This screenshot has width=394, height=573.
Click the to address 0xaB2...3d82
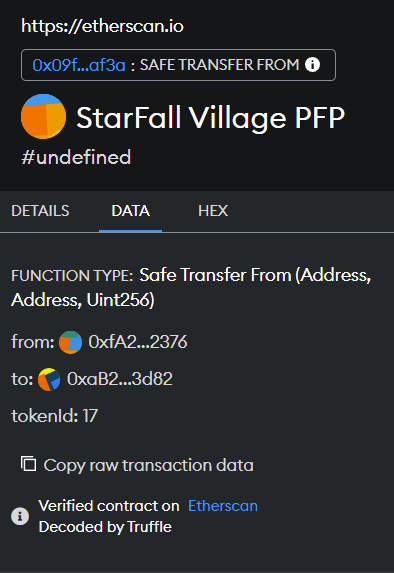pos(120,379)
